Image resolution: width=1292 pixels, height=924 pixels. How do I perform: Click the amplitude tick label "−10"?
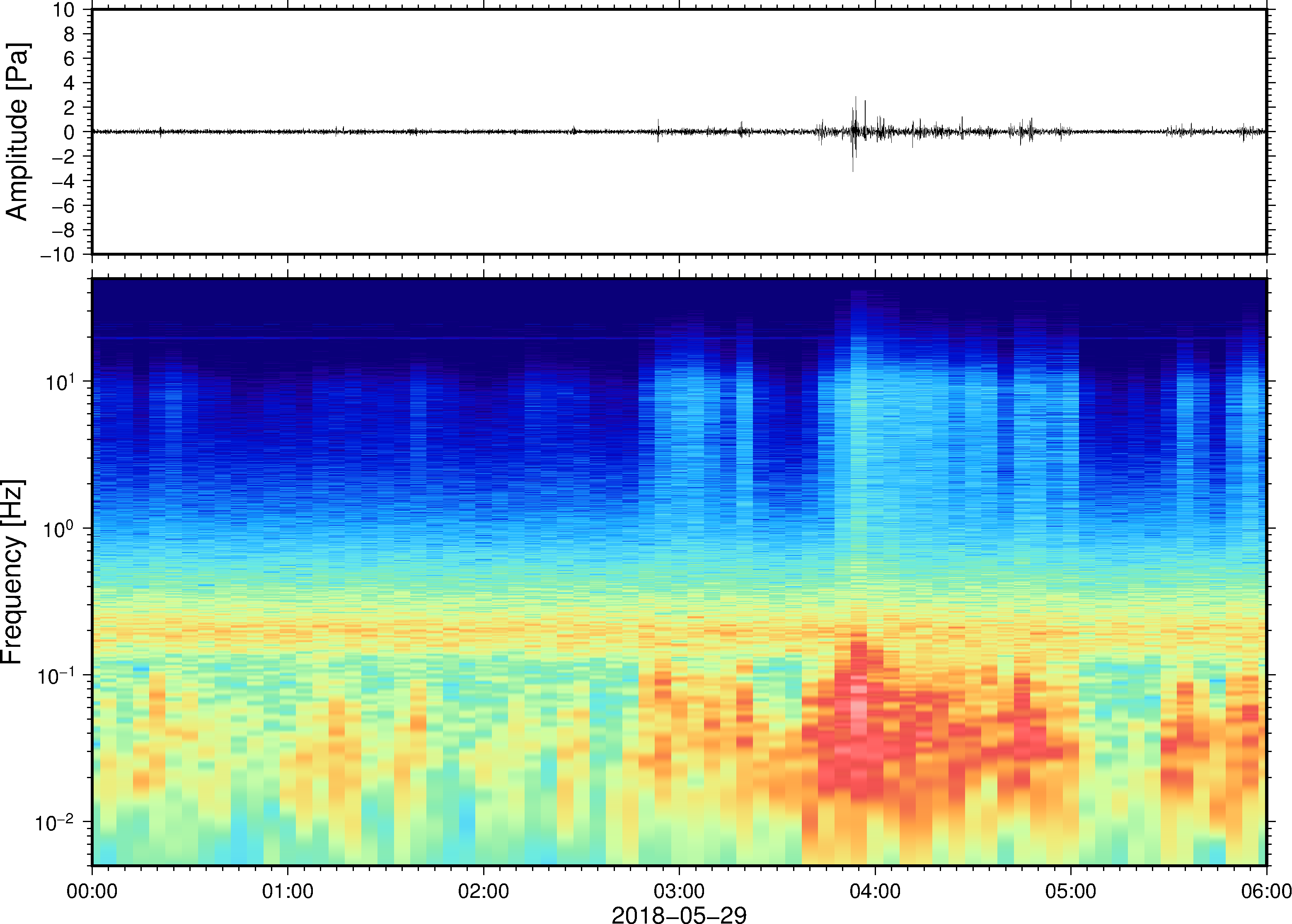(x=58, y=255)
